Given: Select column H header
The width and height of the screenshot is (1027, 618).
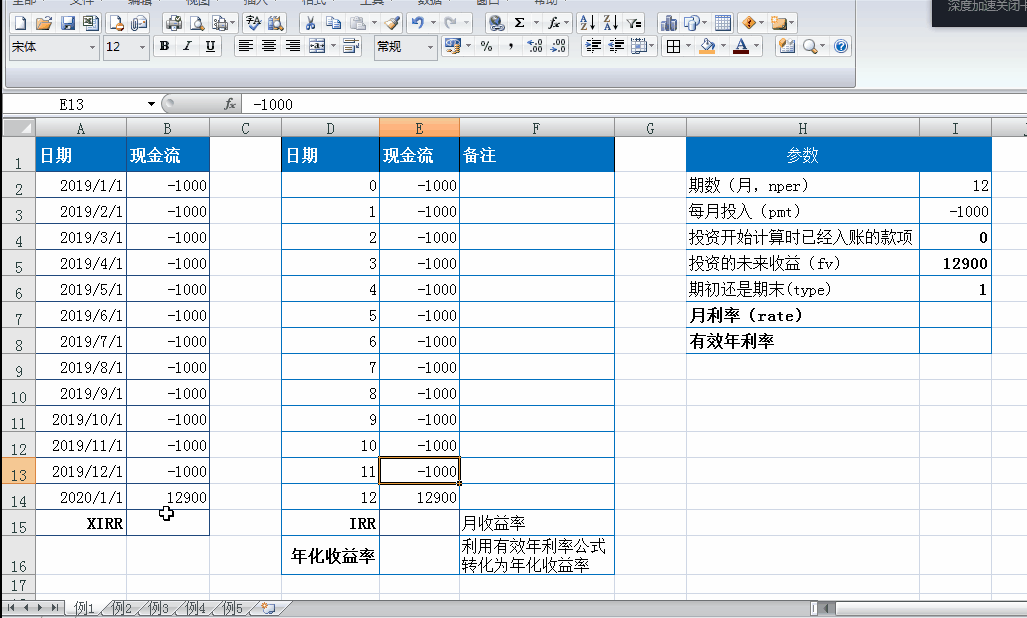Looking at the screenshot, I should coord(802,128).
